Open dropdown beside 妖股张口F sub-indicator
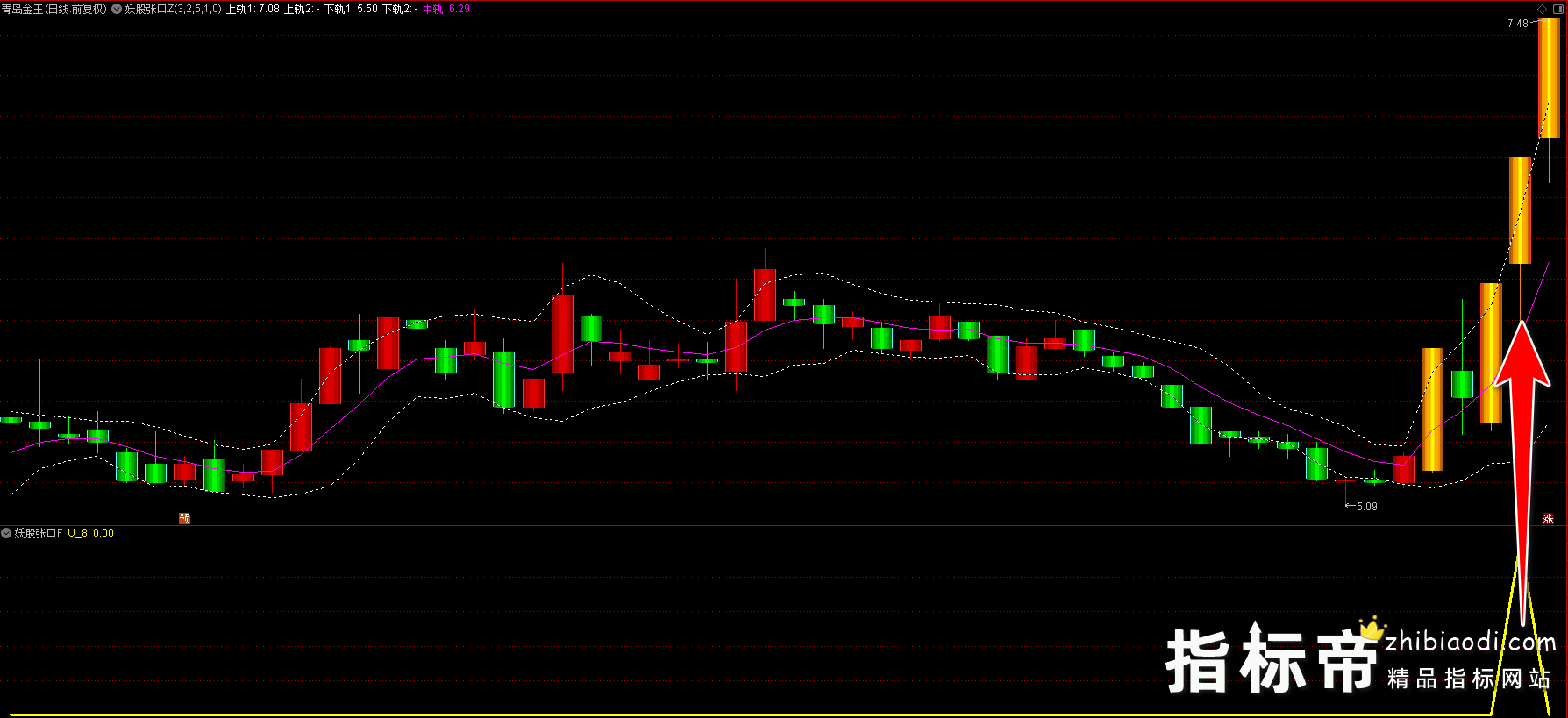1568x718 pixels. (6, 533)
